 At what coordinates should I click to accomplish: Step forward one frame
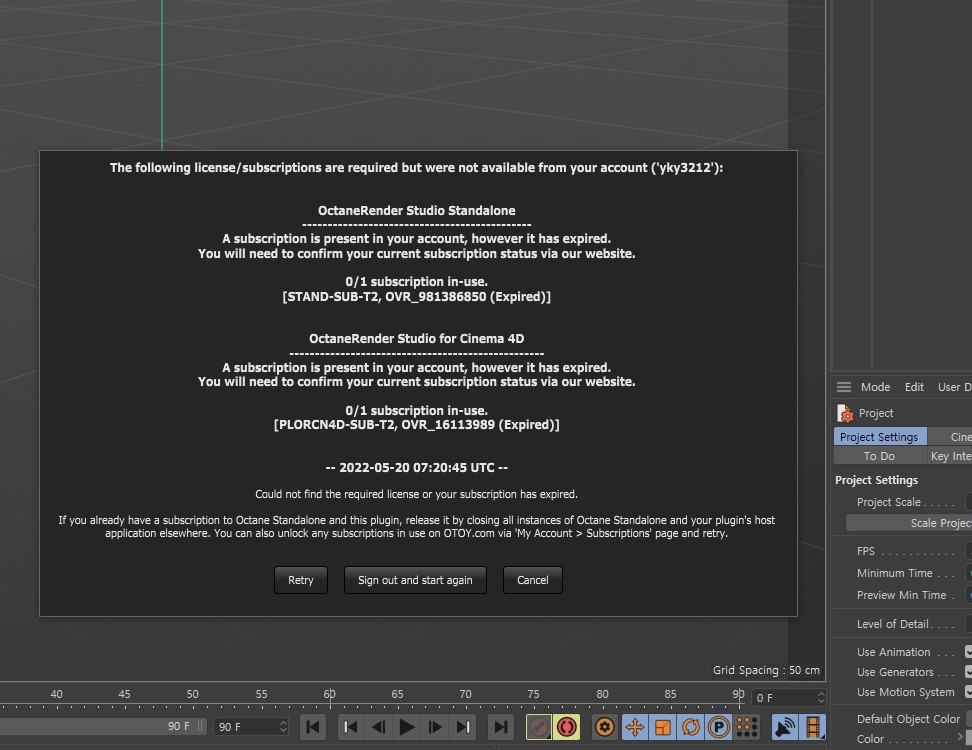tap(435, 727)
